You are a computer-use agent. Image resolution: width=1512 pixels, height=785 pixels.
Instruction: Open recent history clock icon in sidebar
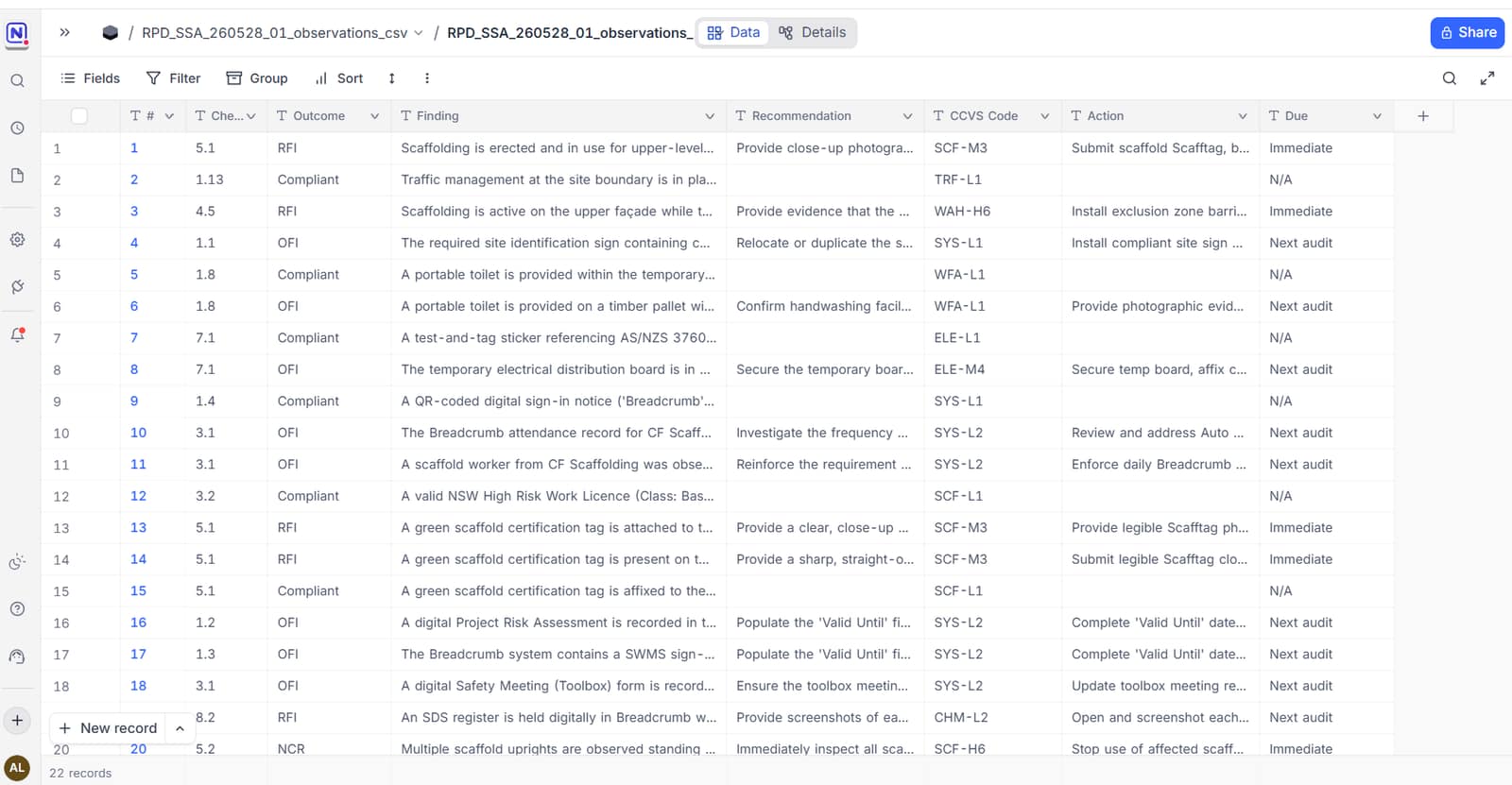pos(17,128)
